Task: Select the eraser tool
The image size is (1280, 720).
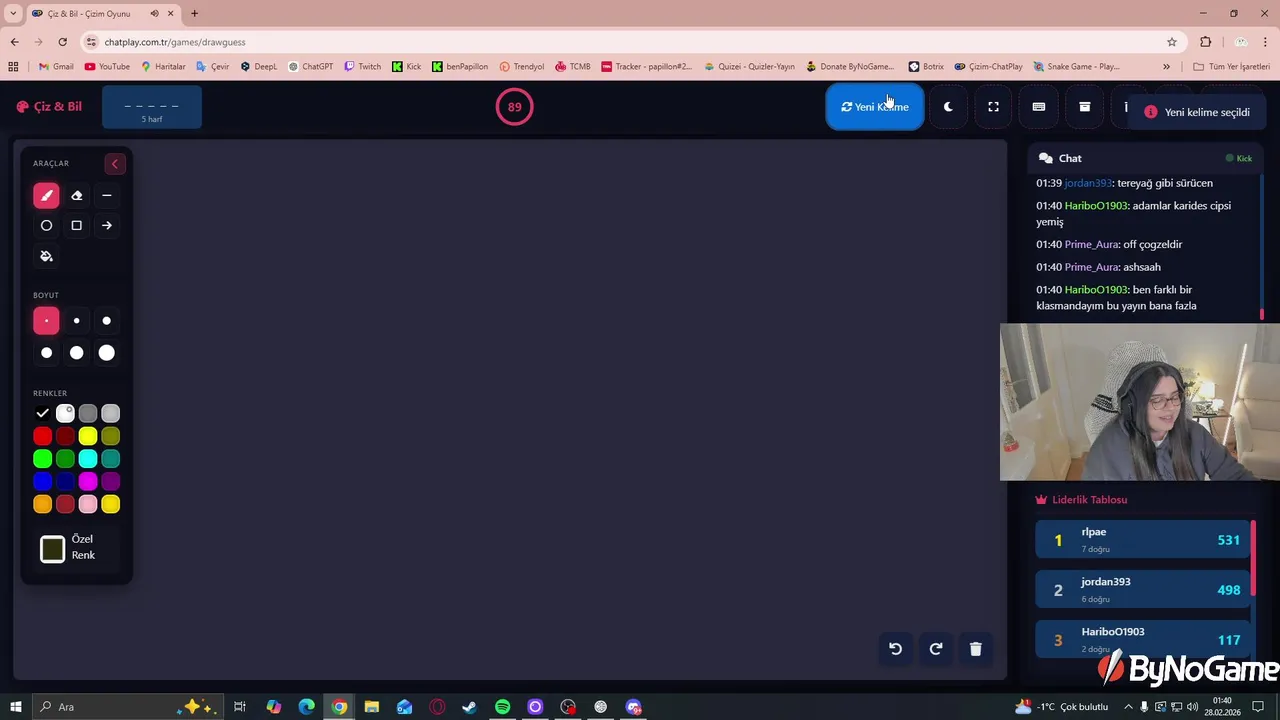Action: click(76, 196)
